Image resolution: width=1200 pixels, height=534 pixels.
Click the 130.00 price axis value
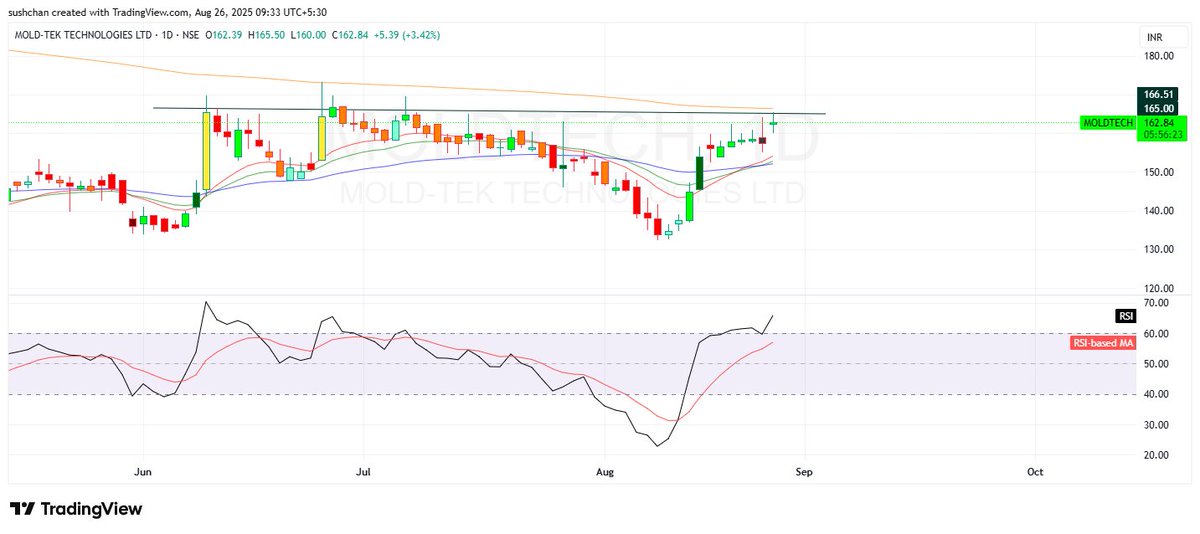coord(1160,250)
